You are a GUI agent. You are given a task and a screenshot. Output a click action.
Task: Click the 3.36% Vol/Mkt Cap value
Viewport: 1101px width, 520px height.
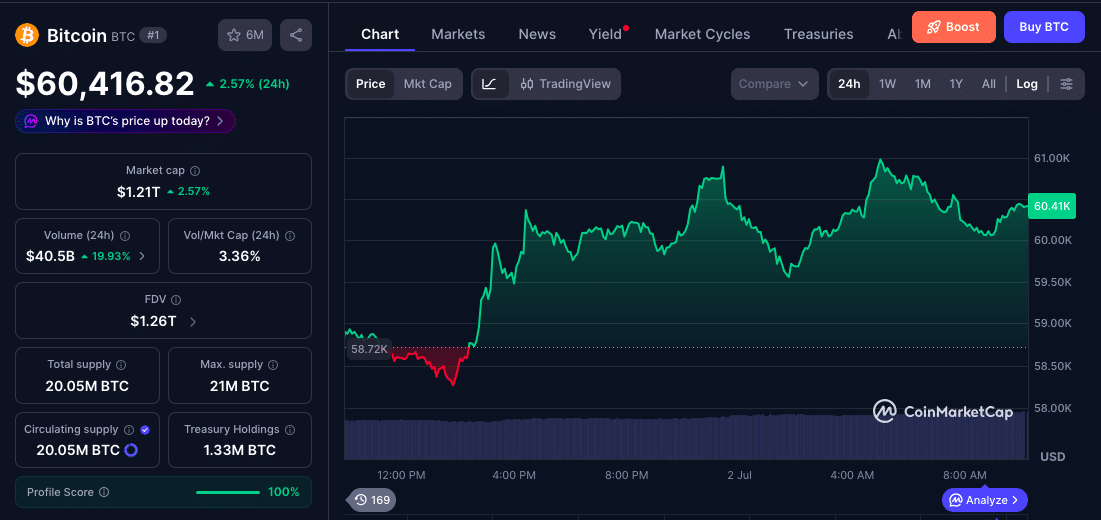tap(239, 256)
